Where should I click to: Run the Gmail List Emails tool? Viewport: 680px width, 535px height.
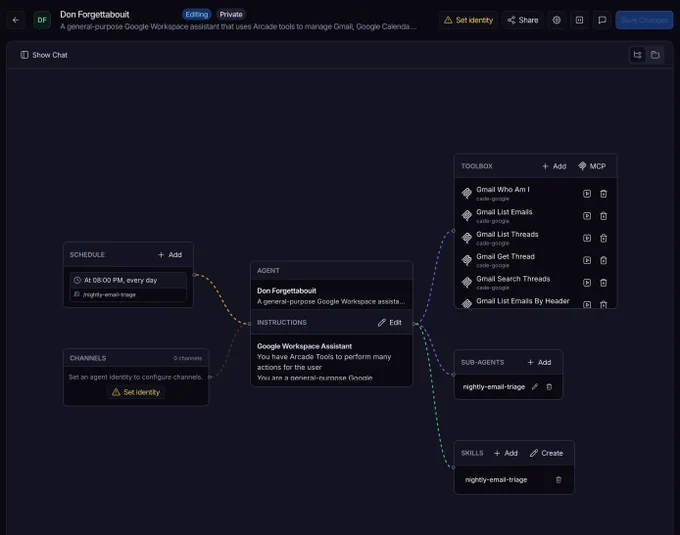587,216
